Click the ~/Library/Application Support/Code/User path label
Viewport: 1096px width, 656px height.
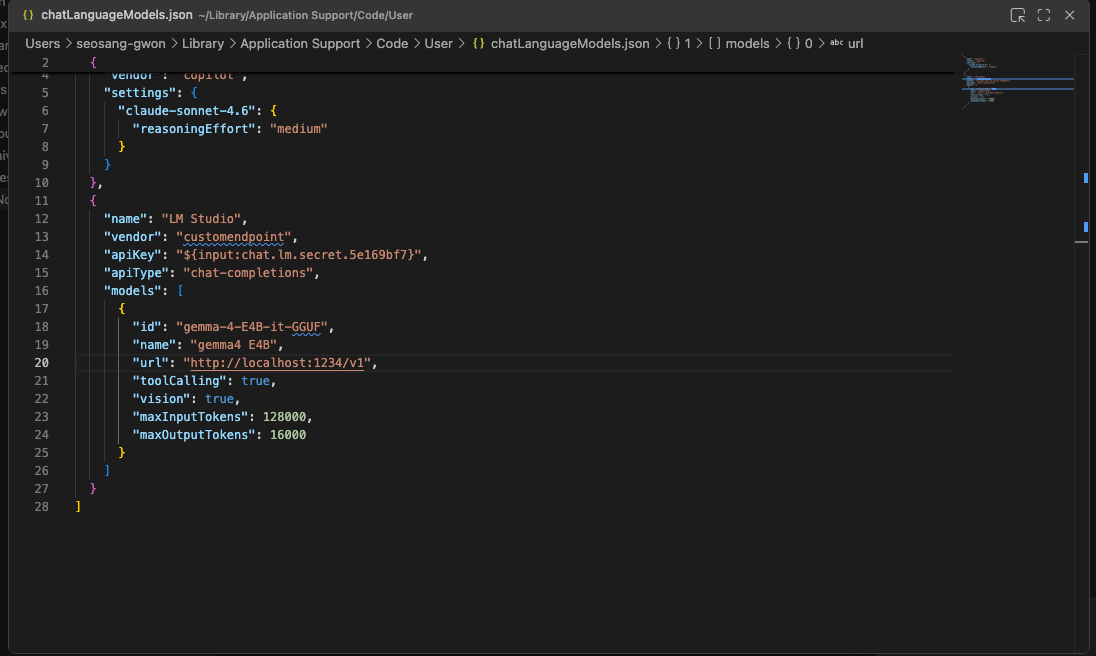click(305, 15)
